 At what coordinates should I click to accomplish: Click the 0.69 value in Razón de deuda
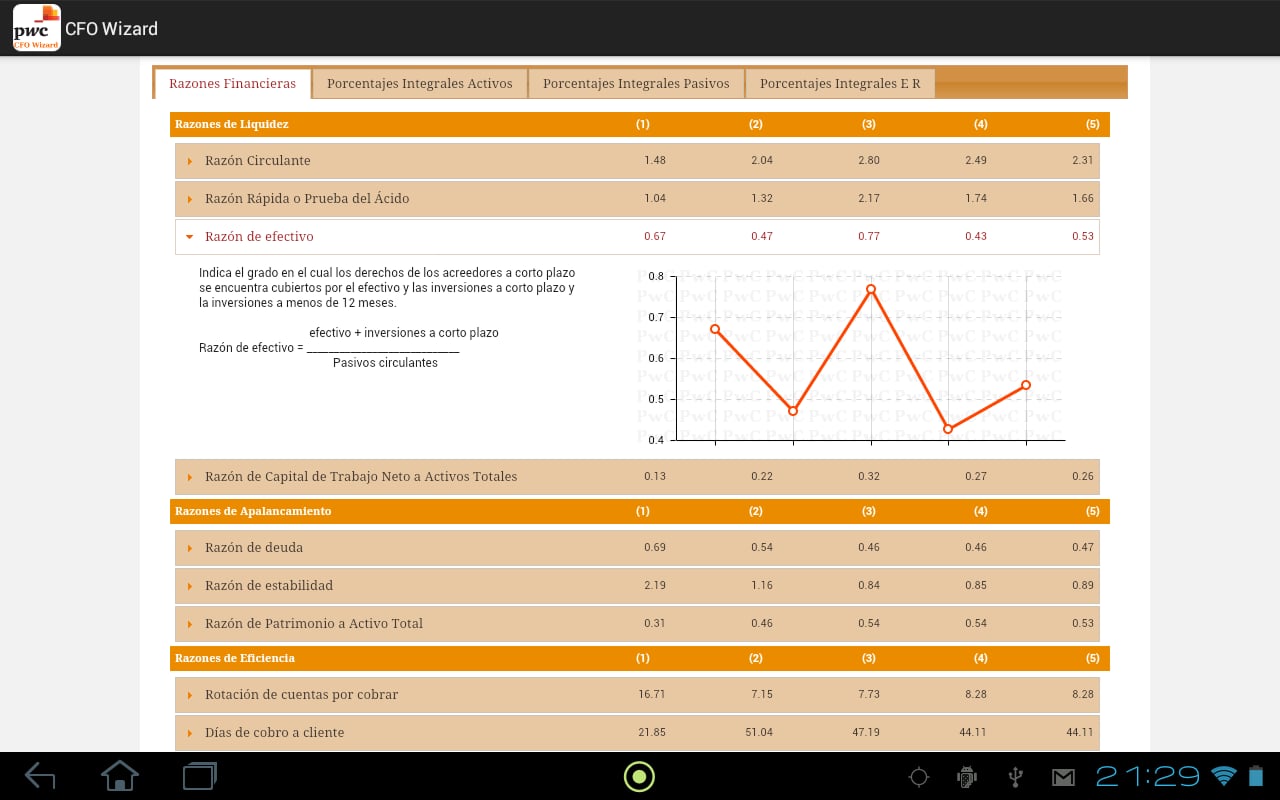[655, 547]
